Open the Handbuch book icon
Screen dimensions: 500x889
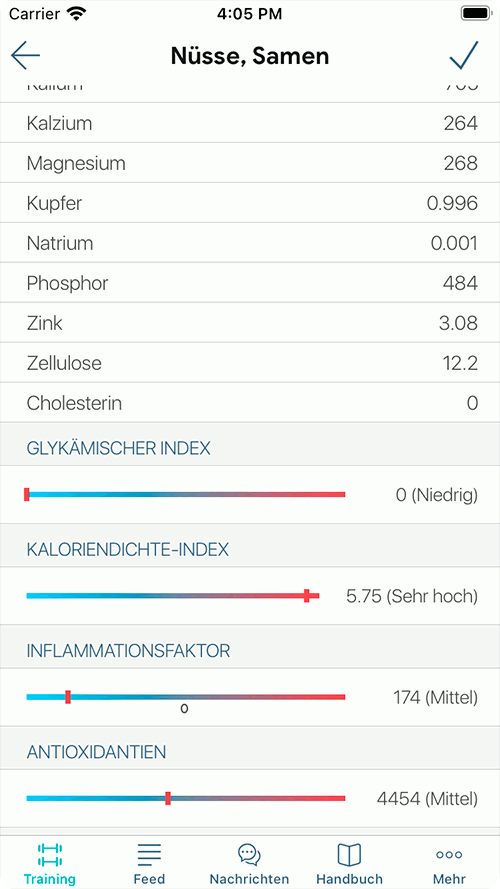(349, 854)
